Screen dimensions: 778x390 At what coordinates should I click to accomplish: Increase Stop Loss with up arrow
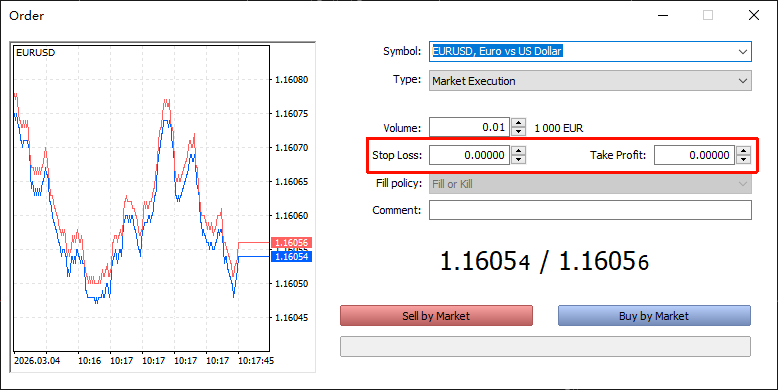(x=519, y=150)
